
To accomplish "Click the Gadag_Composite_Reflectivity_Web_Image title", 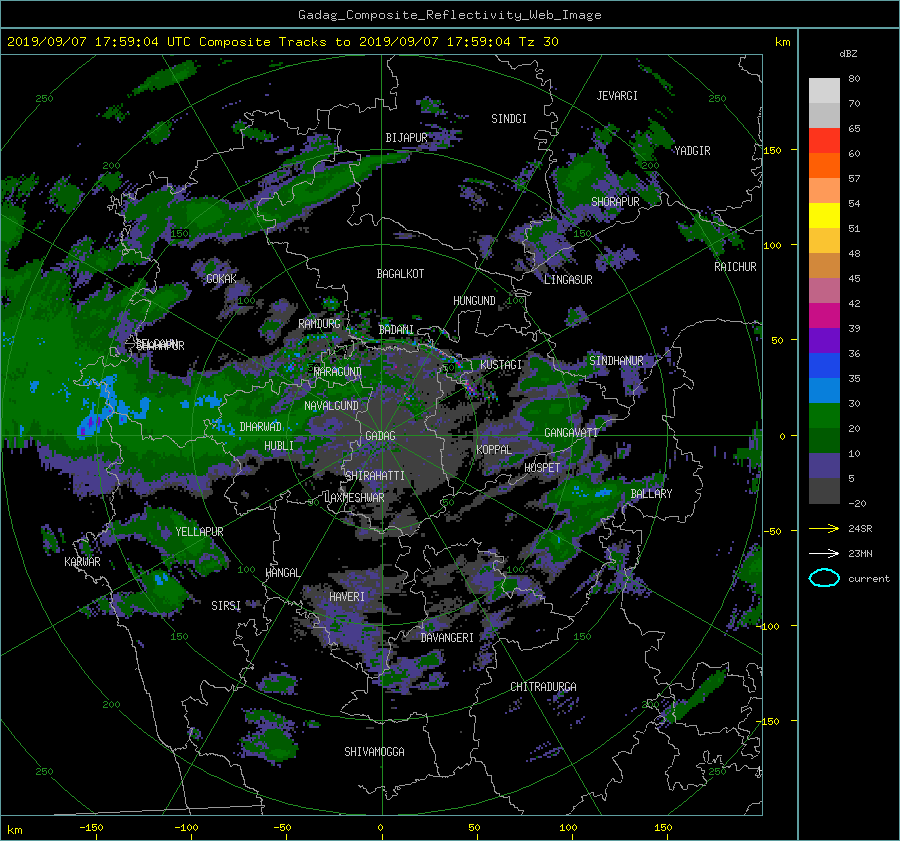I will coord(449,15).
